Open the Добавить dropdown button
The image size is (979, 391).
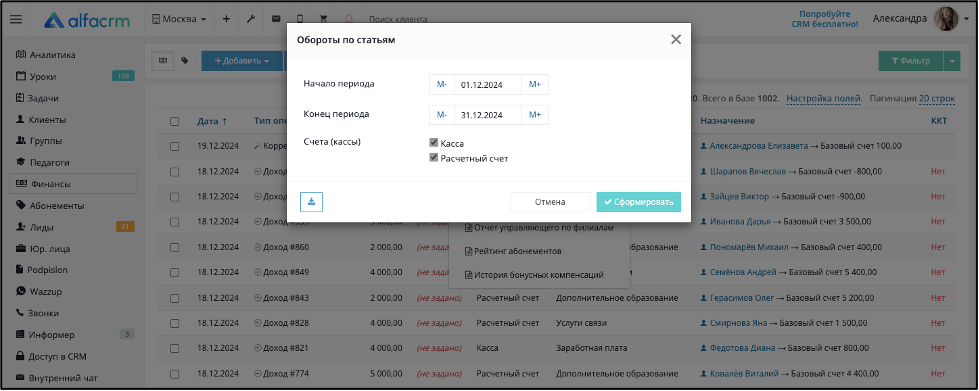(x=242, y=61)
